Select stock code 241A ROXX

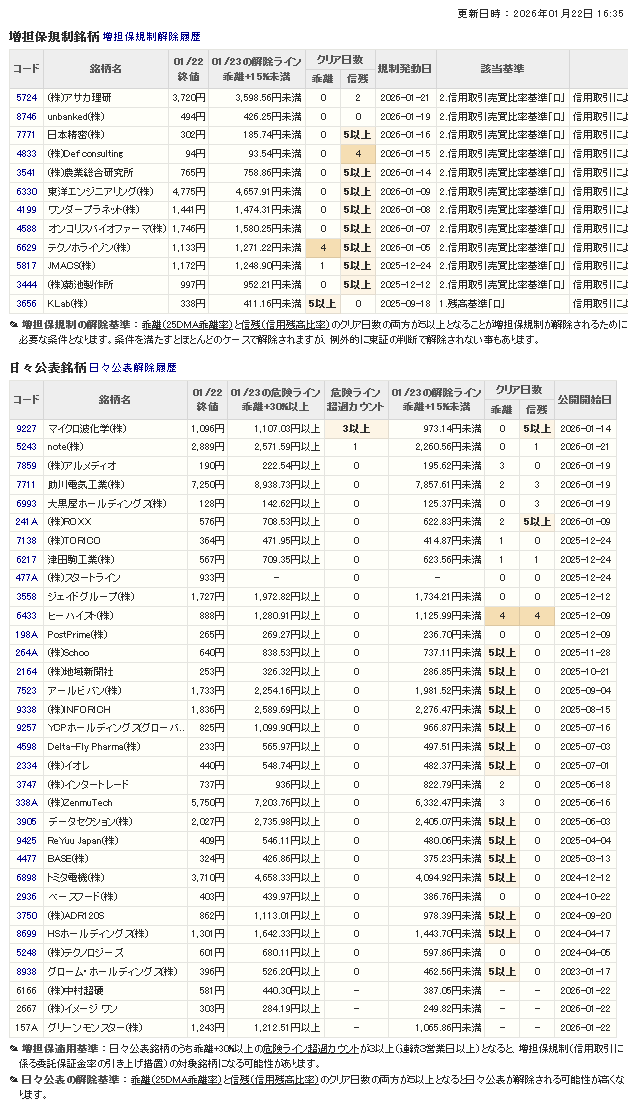pos(26,522)
